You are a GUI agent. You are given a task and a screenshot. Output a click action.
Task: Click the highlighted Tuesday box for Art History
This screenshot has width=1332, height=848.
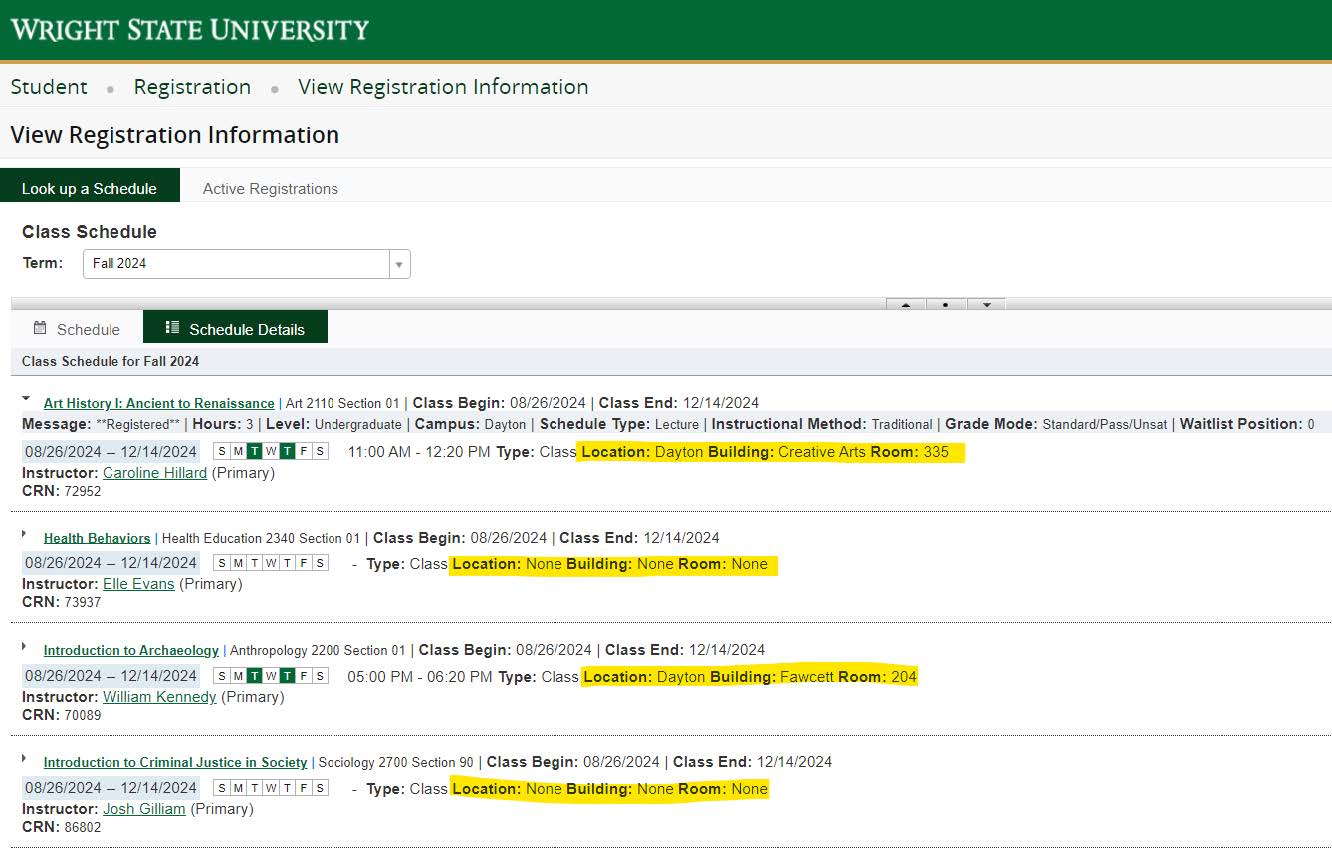[255, 451]
